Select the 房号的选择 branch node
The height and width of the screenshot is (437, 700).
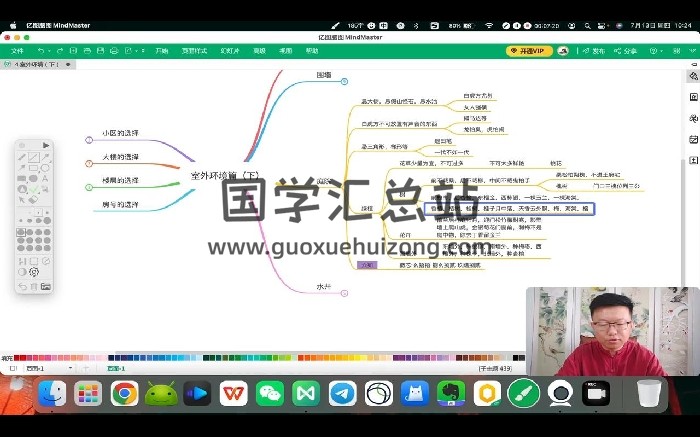tap(120, 204)
